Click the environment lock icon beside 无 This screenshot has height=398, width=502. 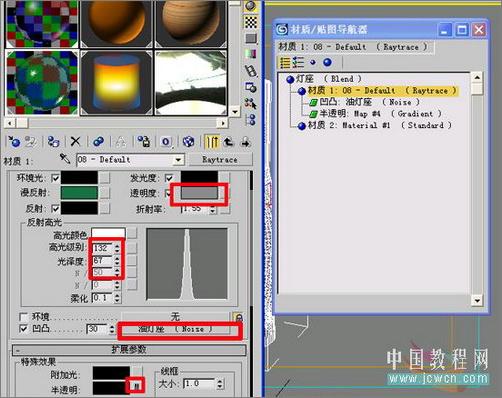238,317
